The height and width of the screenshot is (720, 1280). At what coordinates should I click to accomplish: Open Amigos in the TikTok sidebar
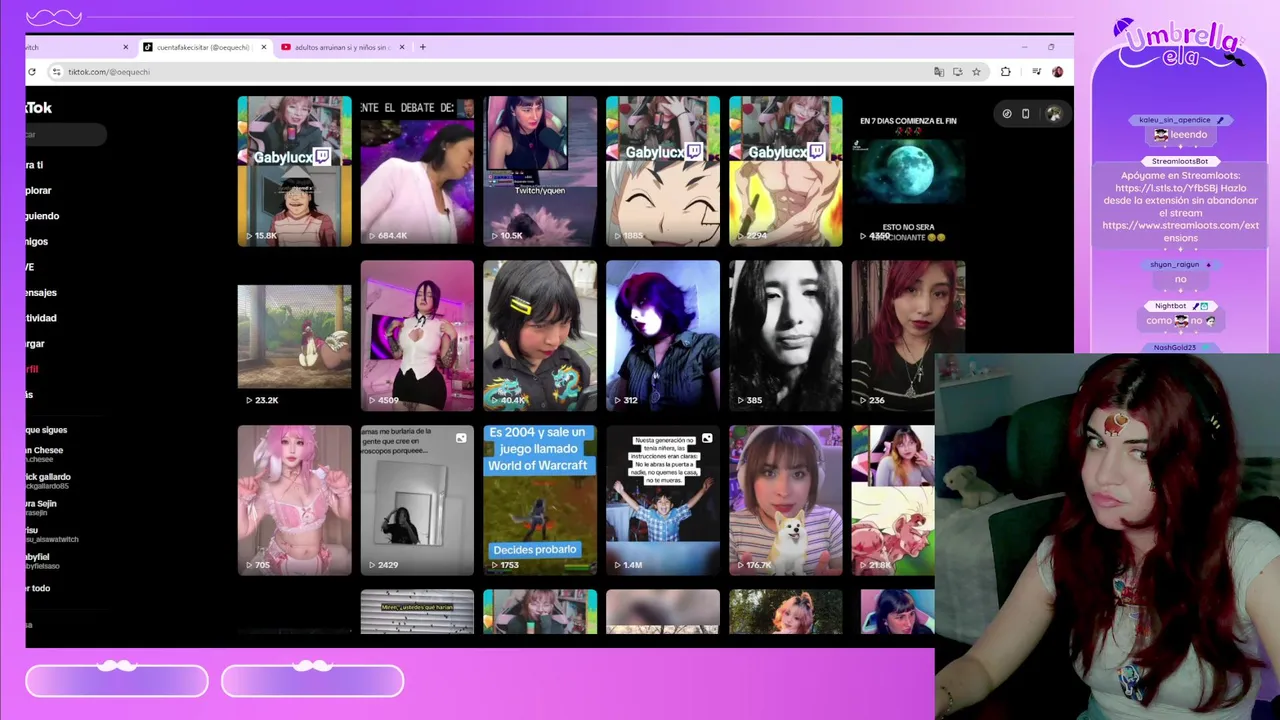point(37,241)
